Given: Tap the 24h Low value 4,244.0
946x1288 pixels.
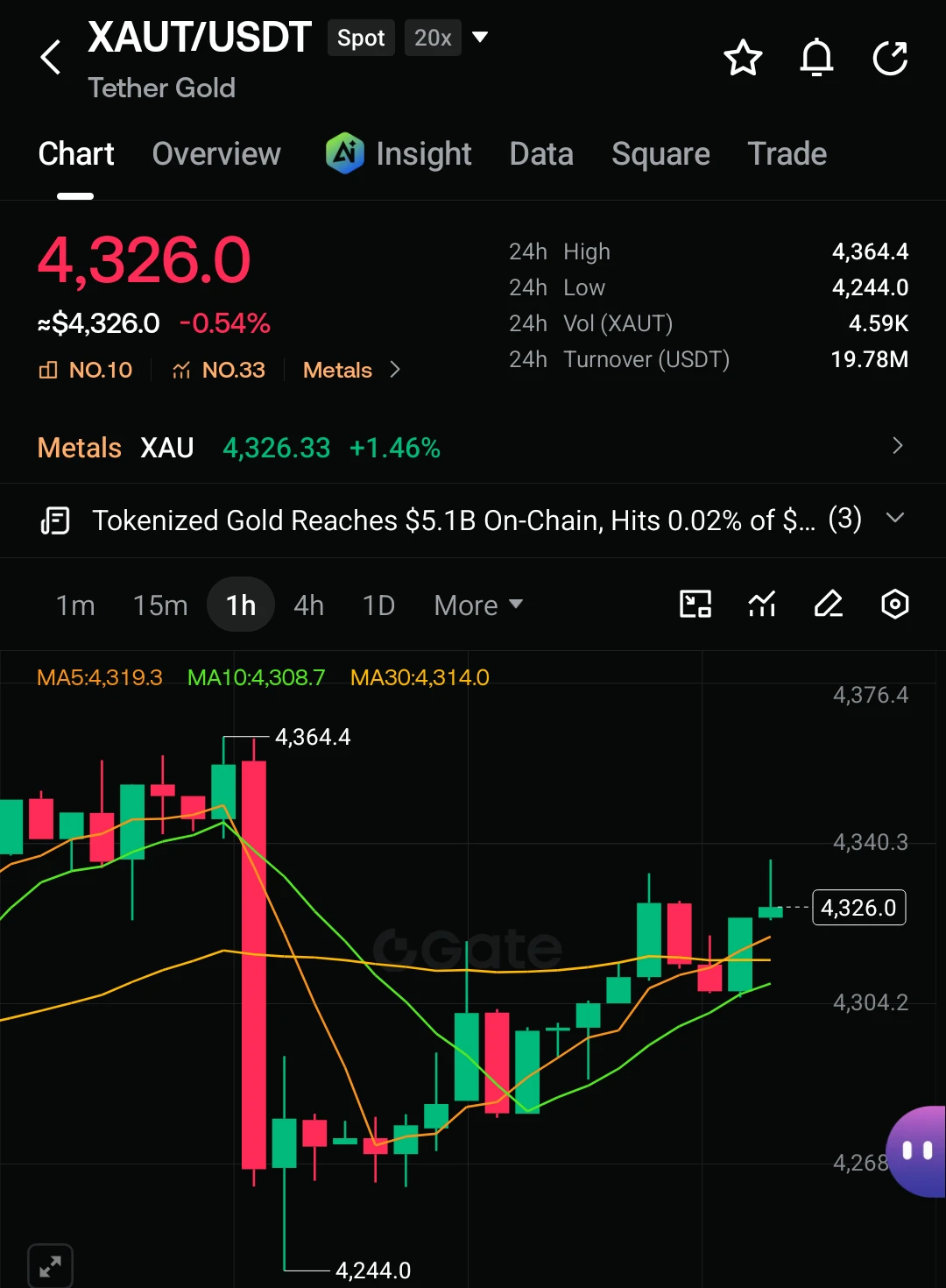Looking at the screenshot, I should pos(870,287).
